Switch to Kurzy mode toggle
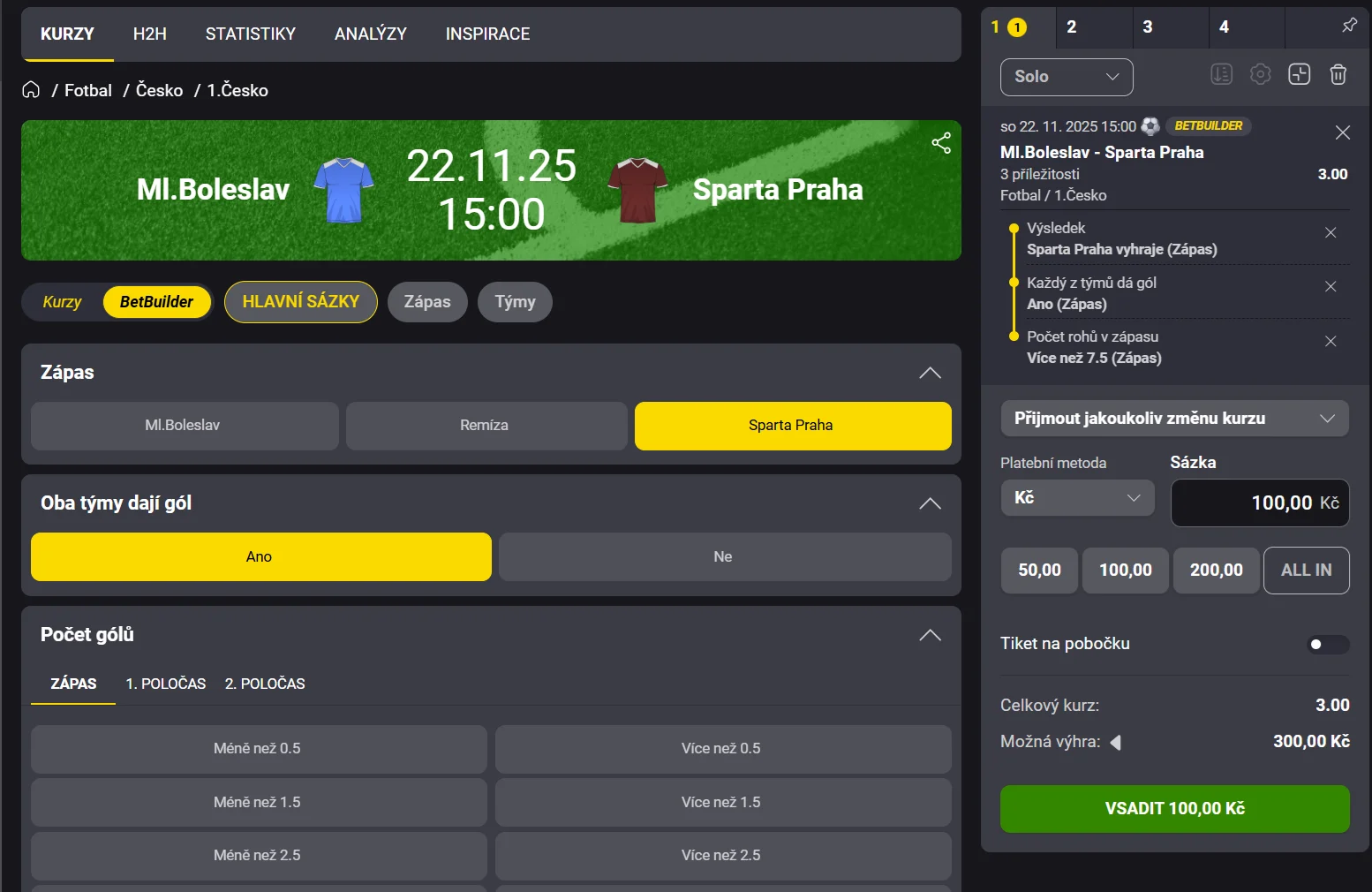This screenshot has height=892, width=1372. [x=62, y=302]
